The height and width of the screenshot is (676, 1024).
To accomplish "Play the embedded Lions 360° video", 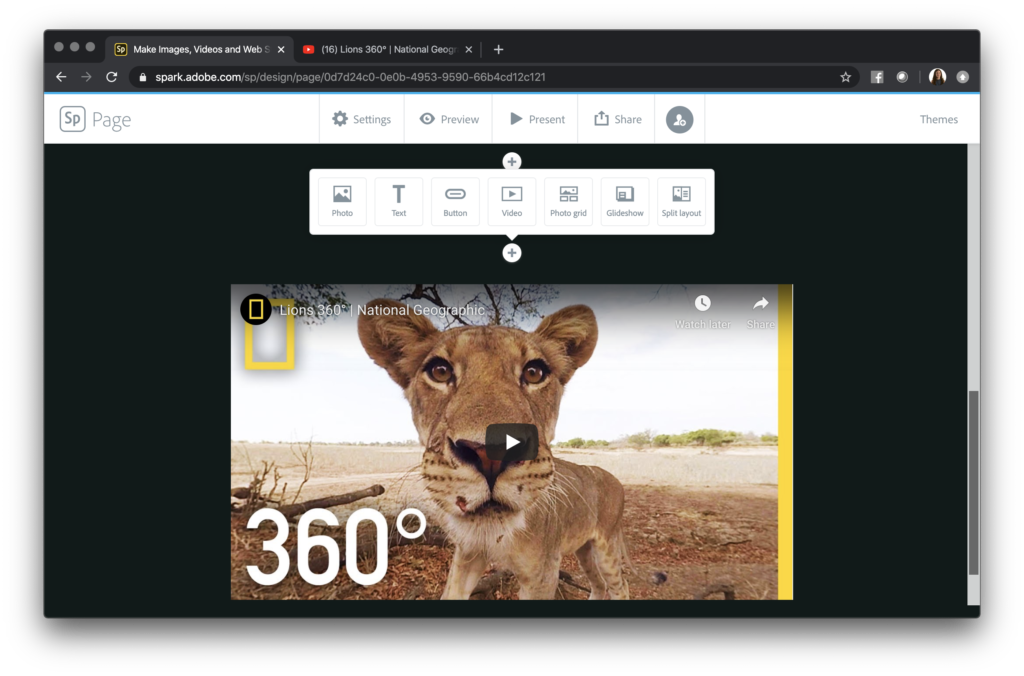I will pyautogui.click(x=512, y=441).
